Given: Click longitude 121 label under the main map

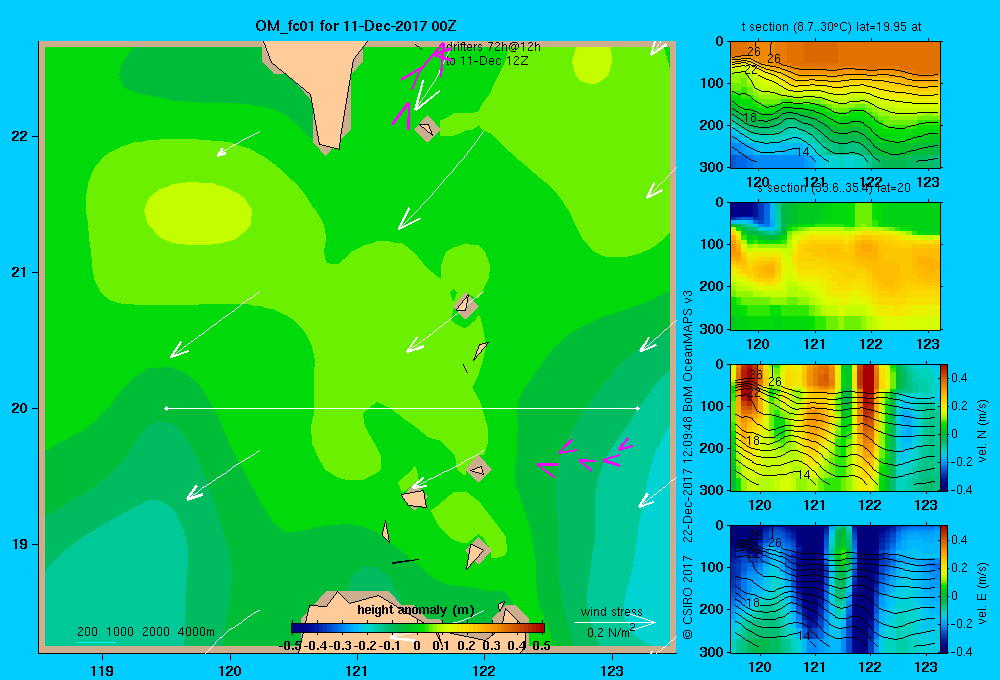Looking at the screenshot, I should tap(357, 670).
